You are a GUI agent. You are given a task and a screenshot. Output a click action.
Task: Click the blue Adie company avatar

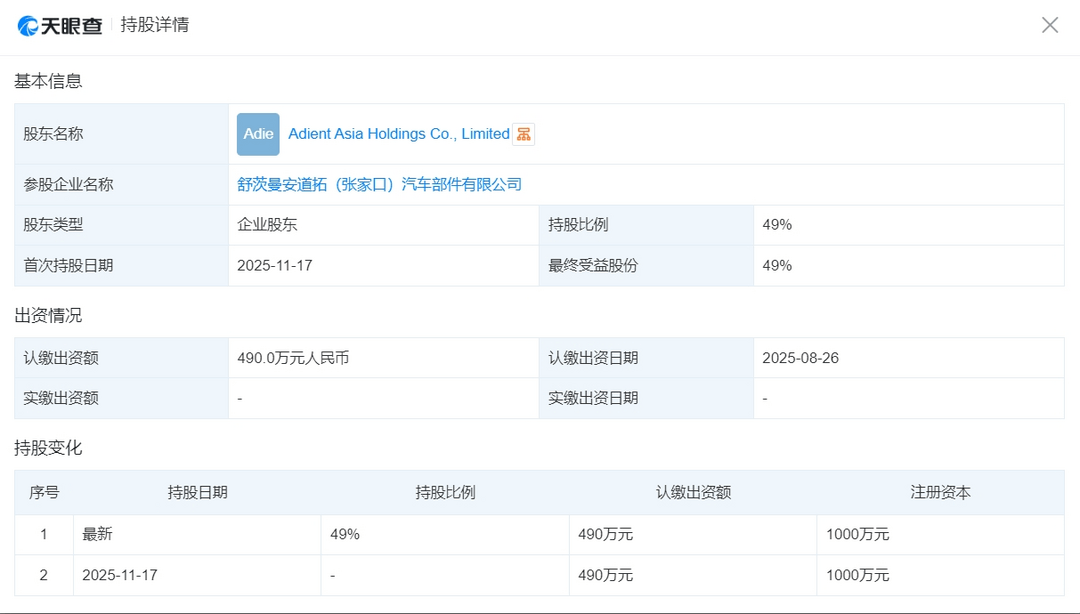258,133
